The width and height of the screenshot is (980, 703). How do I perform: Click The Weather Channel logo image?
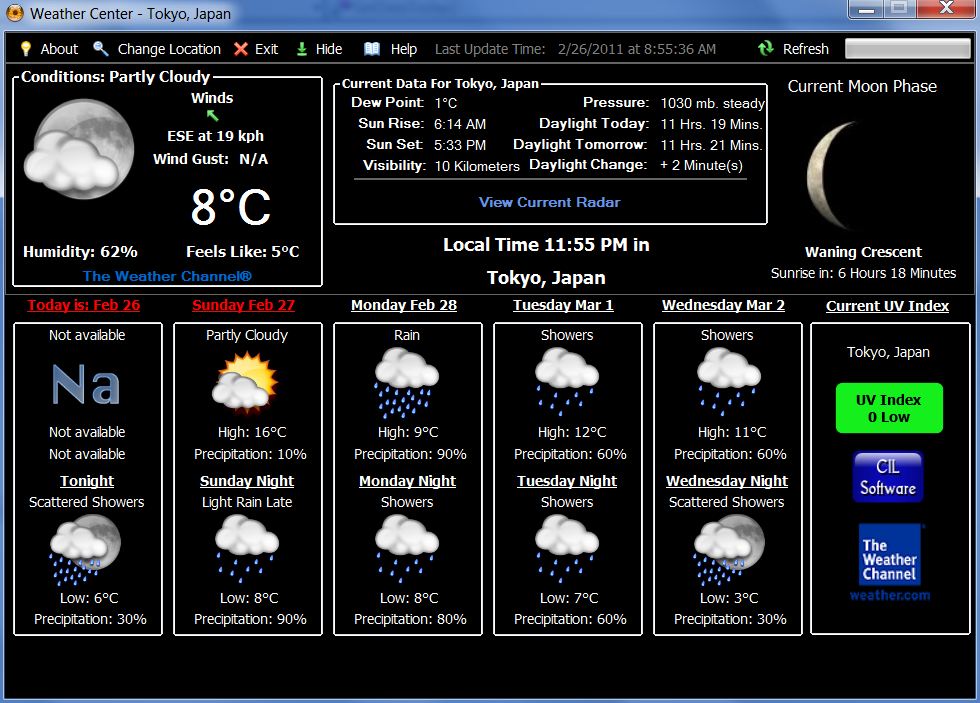pos(889,562)
